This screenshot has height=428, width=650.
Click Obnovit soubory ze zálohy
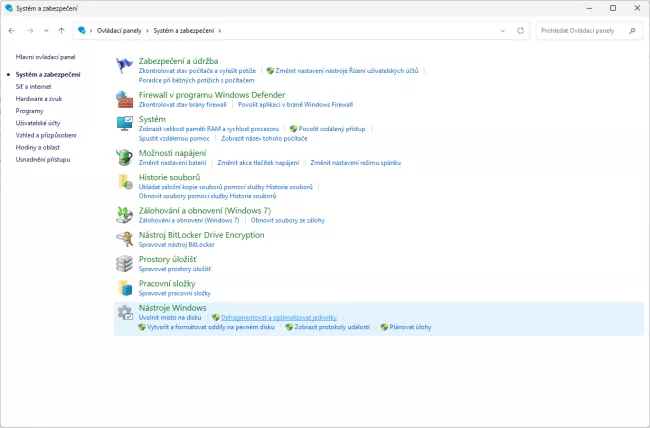click(288, 220)
